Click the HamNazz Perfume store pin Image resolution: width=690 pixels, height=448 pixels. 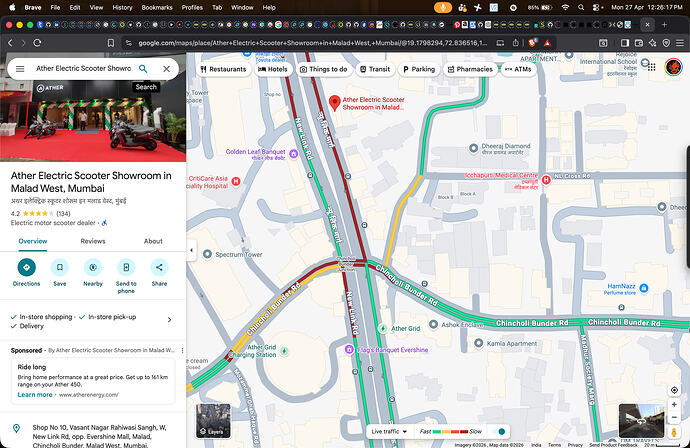click(644, 288)
